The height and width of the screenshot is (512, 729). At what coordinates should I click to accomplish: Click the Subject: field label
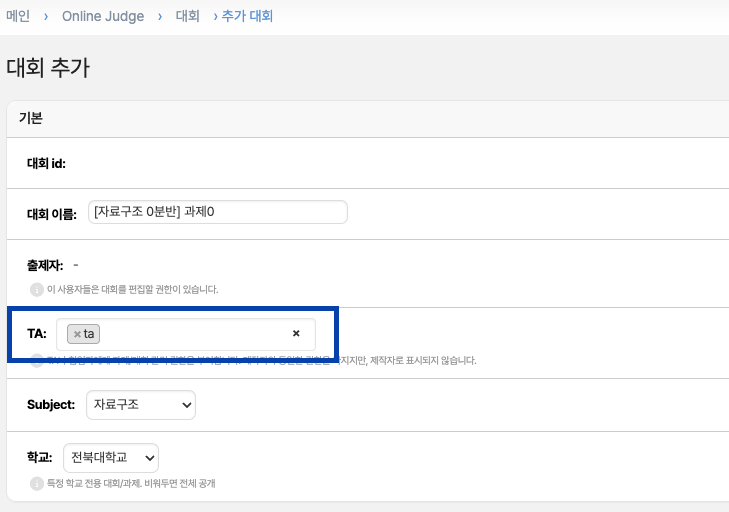click(51, 405)
